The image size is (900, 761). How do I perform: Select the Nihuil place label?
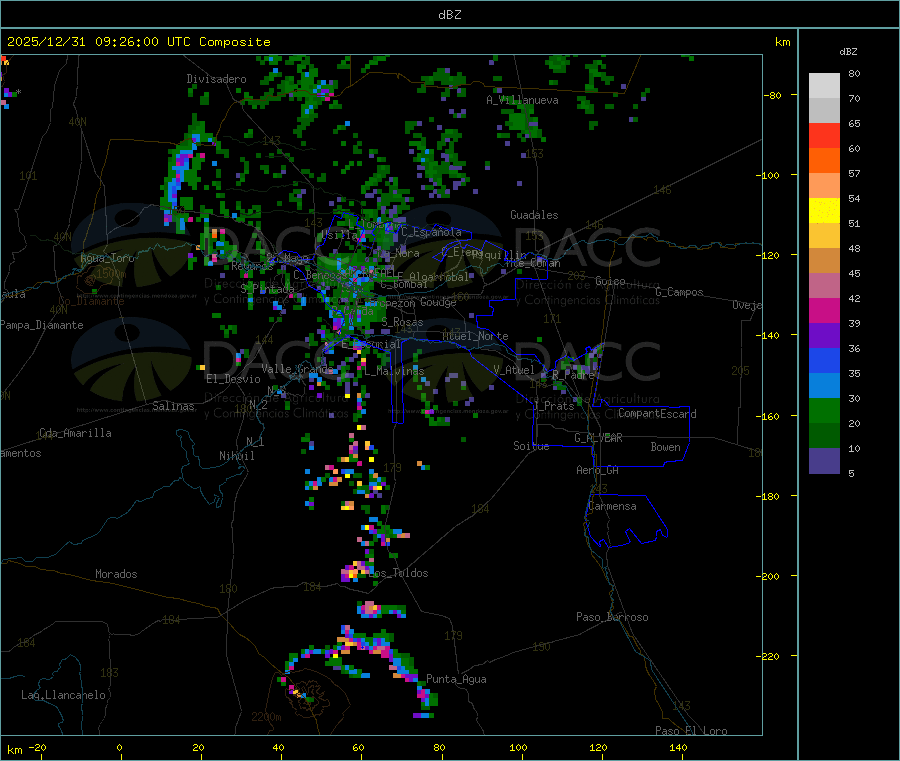236,456
